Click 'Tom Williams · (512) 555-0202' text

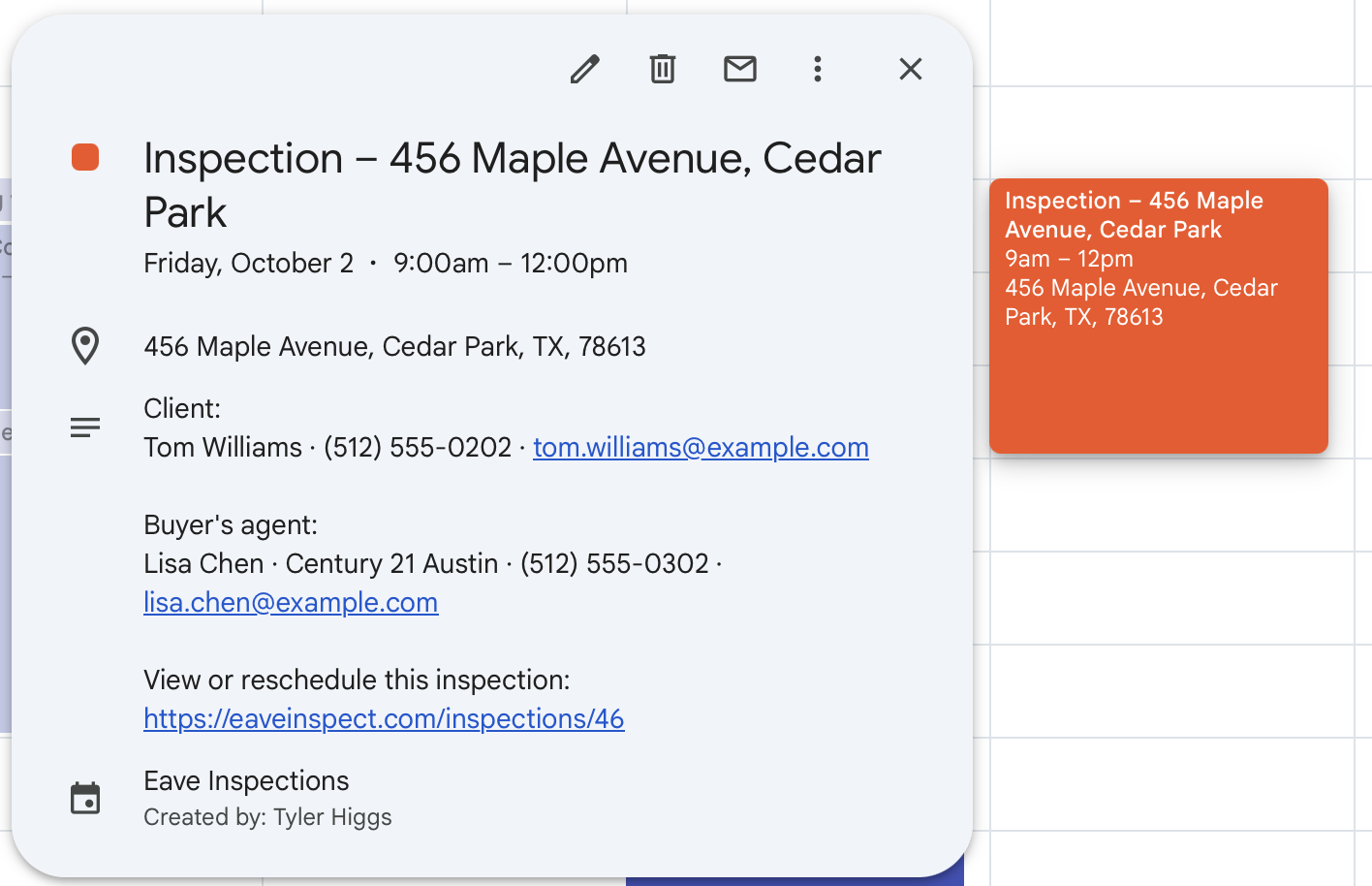click(x=327, y=447)
